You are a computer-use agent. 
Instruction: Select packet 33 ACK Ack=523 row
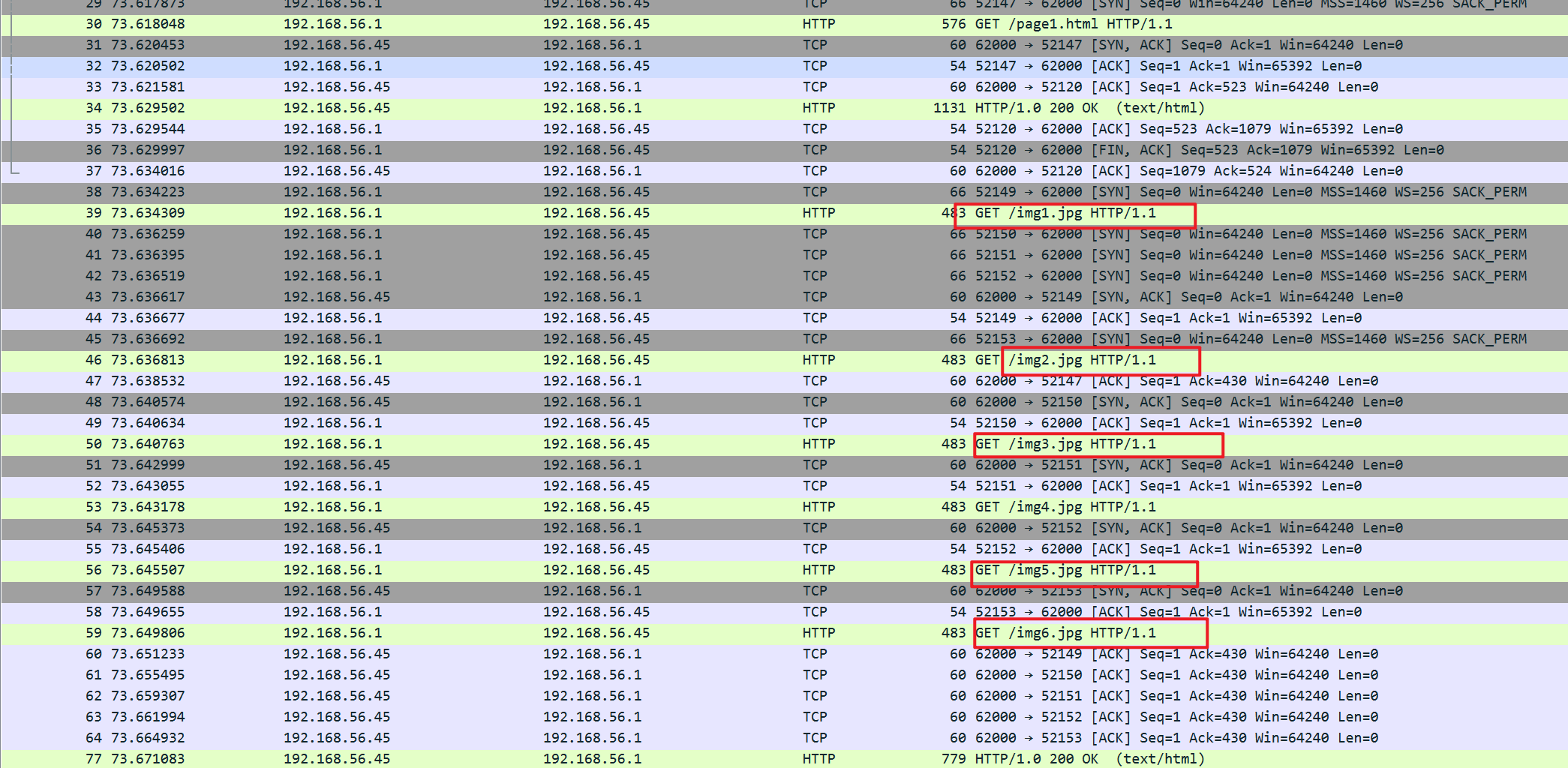tap(784, 87)
